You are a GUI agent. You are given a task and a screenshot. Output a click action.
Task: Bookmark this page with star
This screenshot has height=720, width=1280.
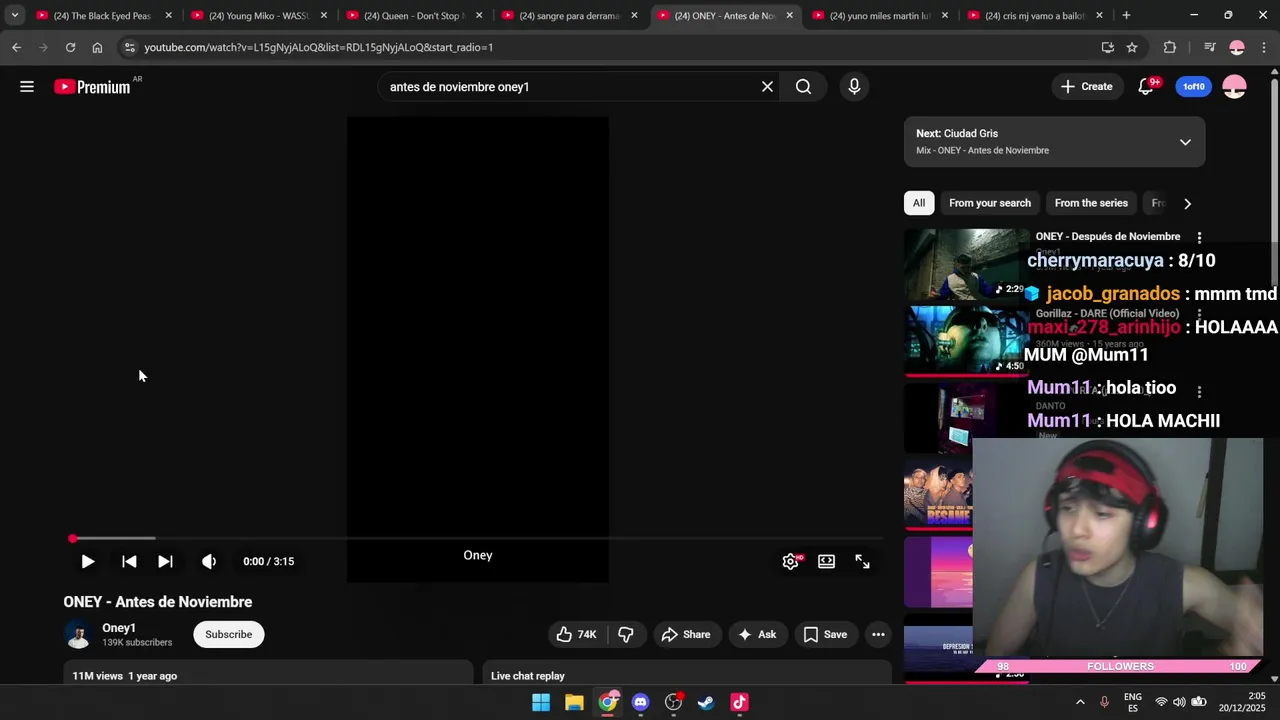1132,47
